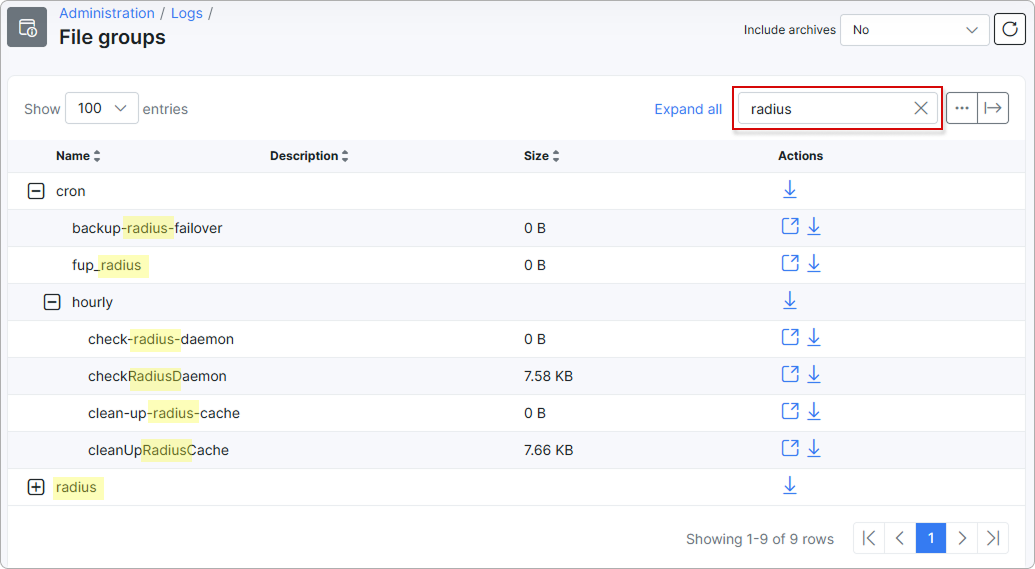The image size is (1035, 569).
Task: Open the Include archives dropdown
Action: pyautogui.click(x=914, y=30)
